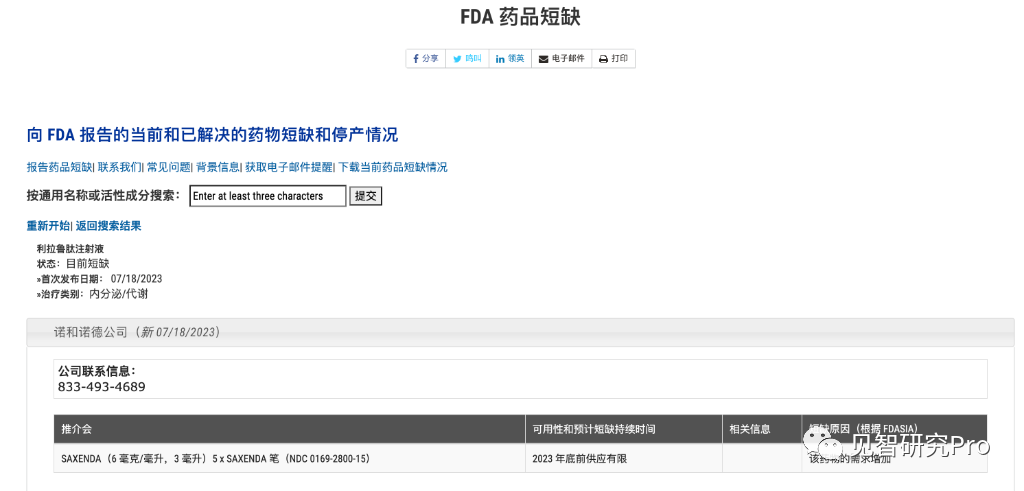Select the 利拉鲁肽注射液 drug name text
1024x491 pixels.
pyautogui.click(x=70, y=249)
